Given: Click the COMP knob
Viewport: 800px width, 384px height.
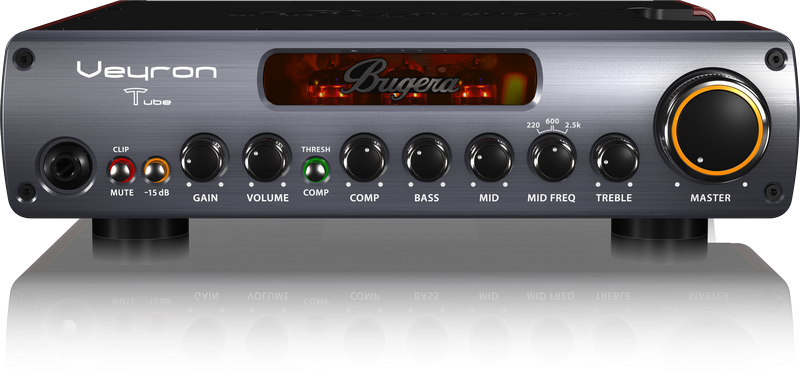Looking at the screenshot, I should 364,158.
